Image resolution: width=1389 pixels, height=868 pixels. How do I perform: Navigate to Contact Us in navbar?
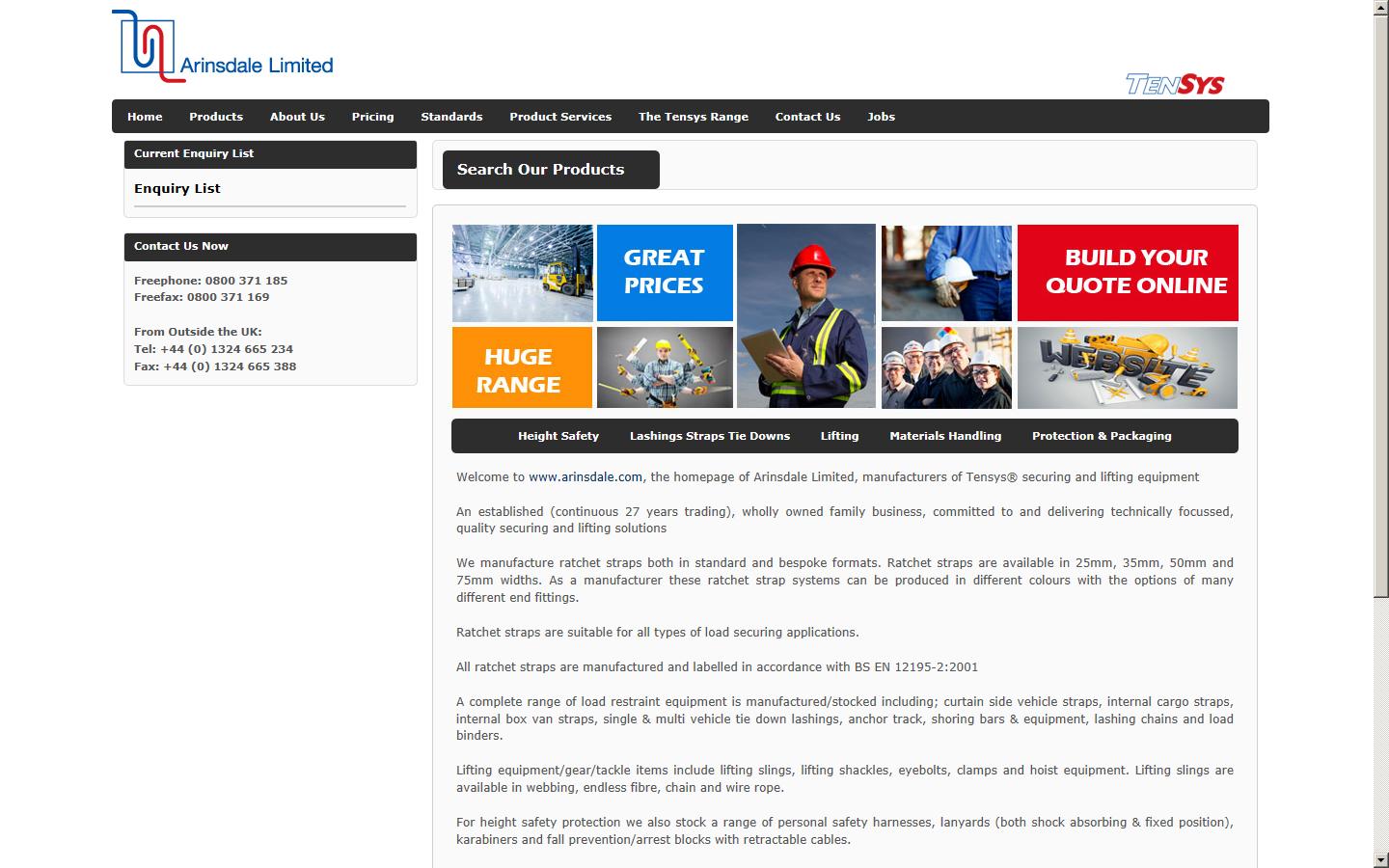click(807, 117)
